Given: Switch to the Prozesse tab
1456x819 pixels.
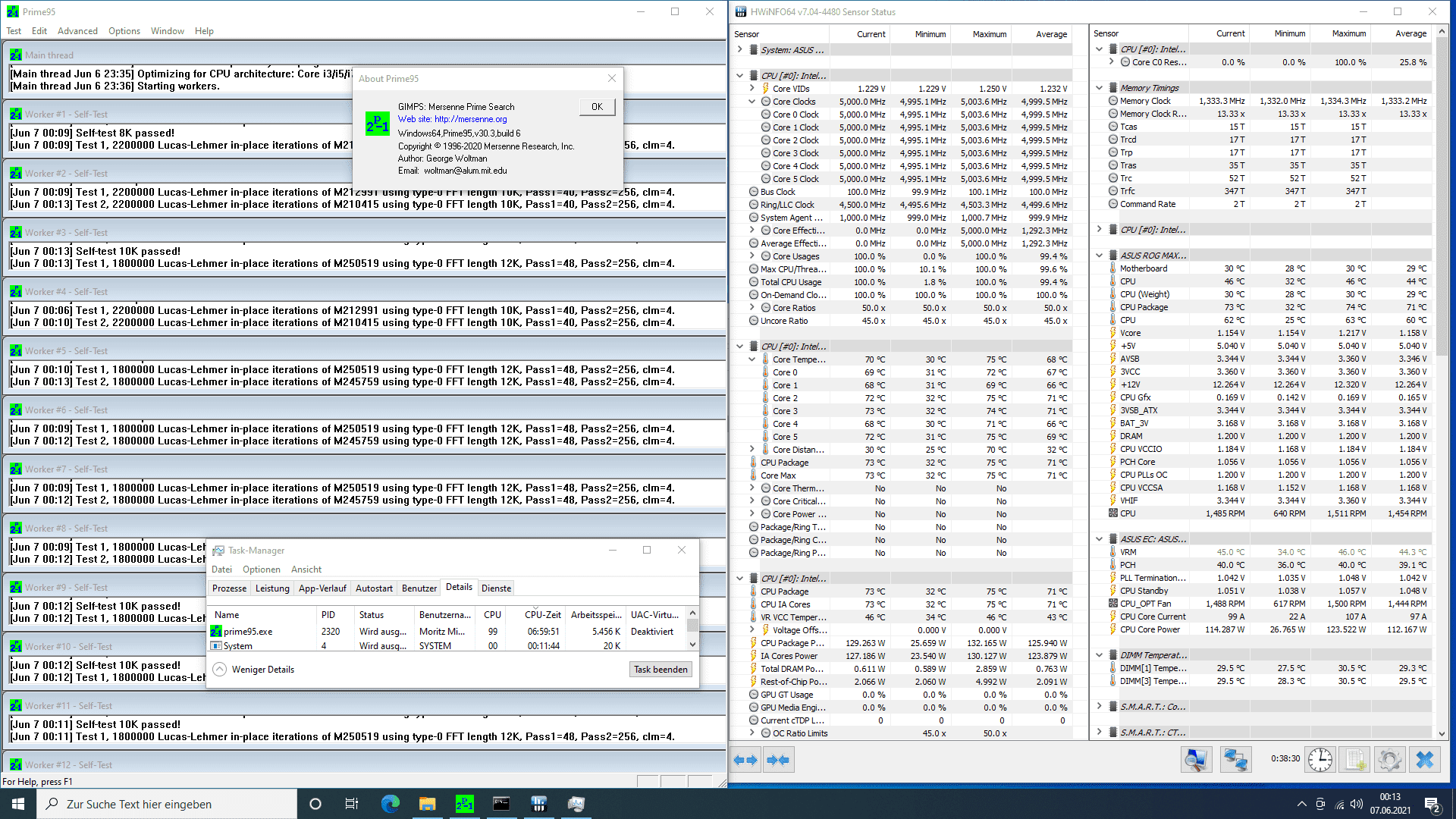Looking at the screenshot, I should coord(229,588).
